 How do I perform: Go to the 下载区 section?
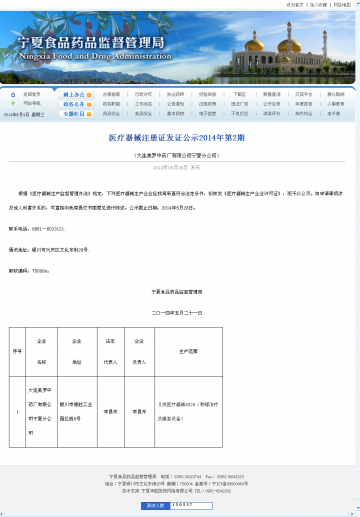239,94
